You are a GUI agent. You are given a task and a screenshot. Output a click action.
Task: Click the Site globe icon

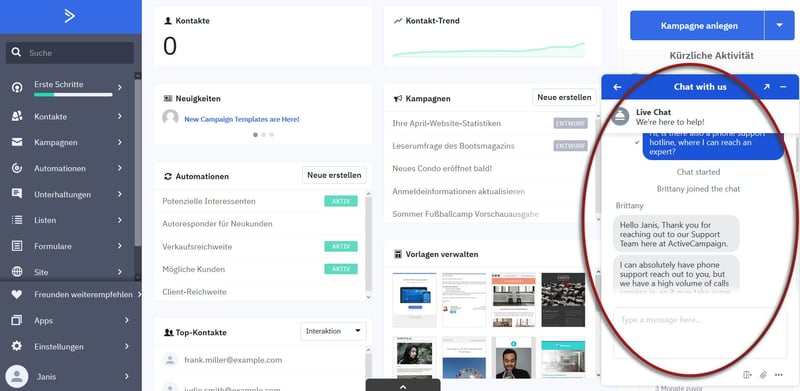(17, 272)
